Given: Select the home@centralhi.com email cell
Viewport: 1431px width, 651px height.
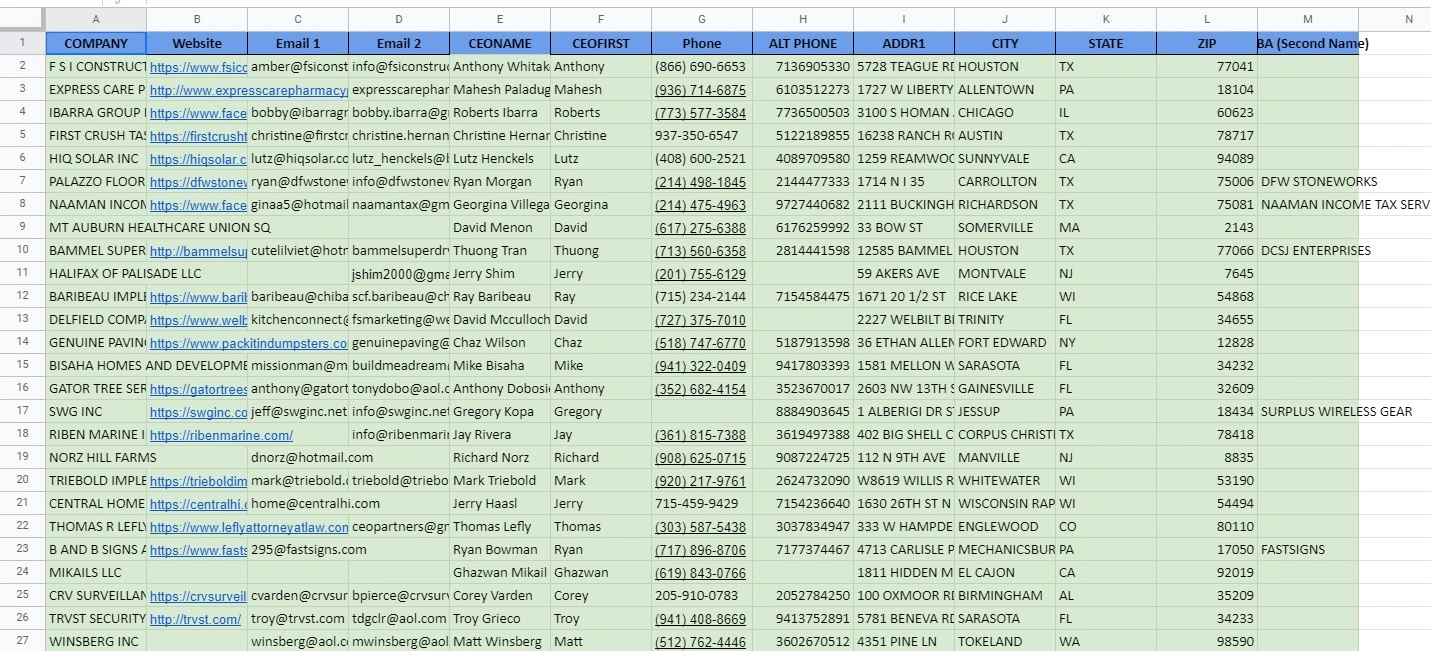Looking at the screenshot, I should [x=298, y=504].
